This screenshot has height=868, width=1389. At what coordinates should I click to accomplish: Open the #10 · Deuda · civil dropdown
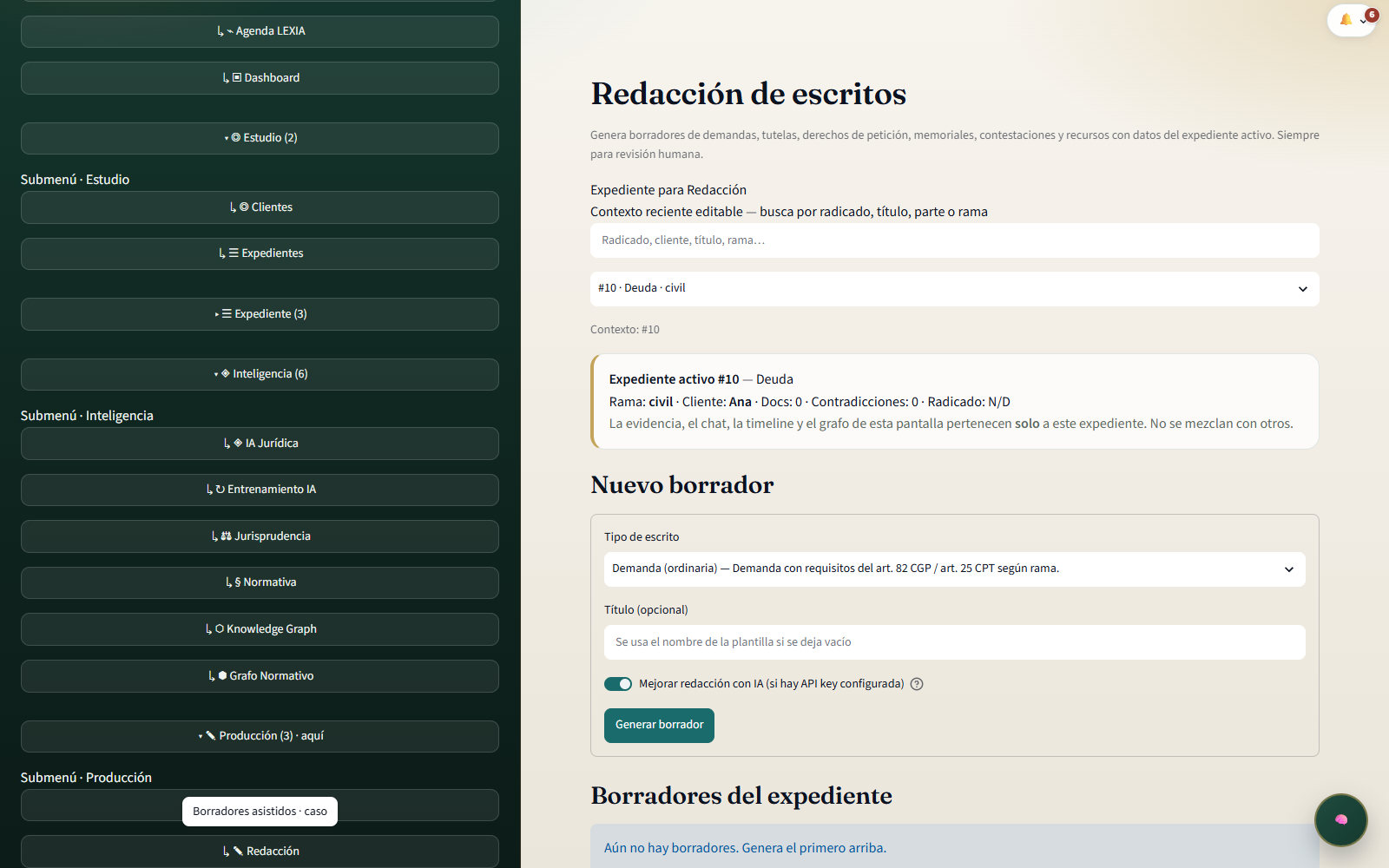tap(955, 289)
